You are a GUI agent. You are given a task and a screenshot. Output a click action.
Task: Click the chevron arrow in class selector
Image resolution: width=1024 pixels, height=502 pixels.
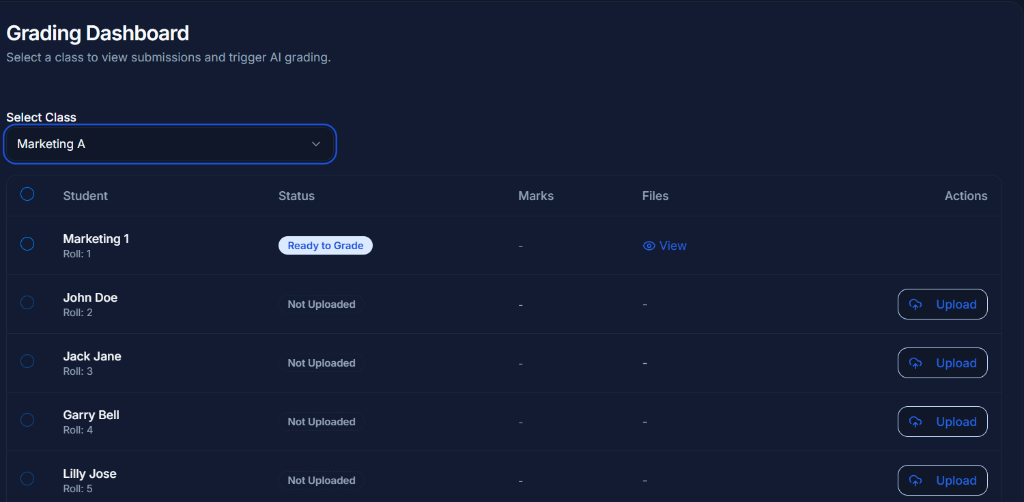click(316, 144)
